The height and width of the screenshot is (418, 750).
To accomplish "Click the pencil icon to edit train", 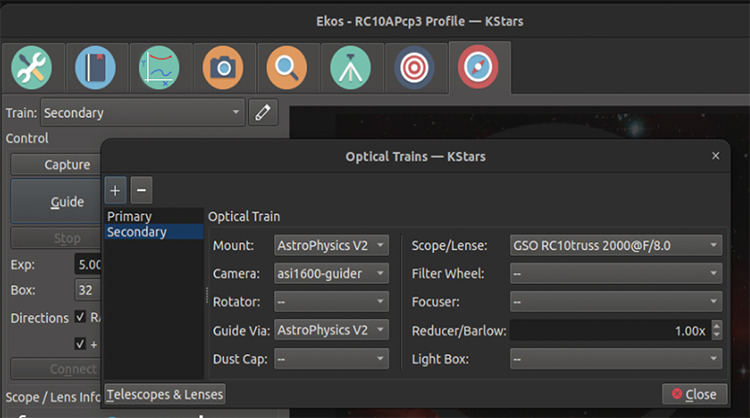I will (x=262, y=112).
